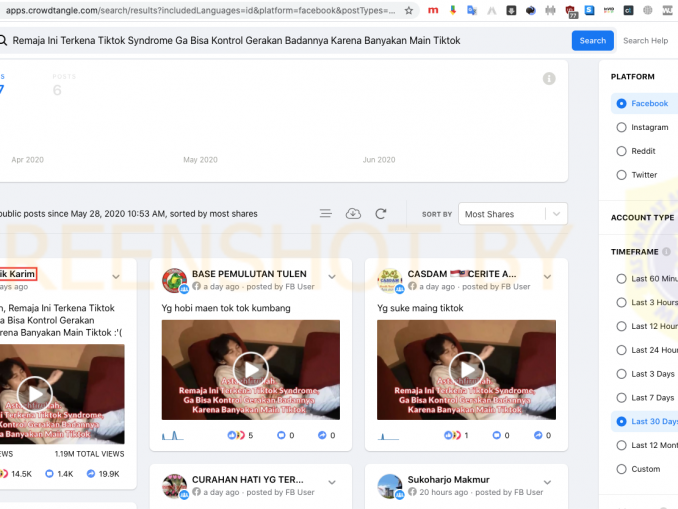
Task: Open the Sukoharjo Makmur profile avatar
Action: pyautogui.click(x=390, y=487)
